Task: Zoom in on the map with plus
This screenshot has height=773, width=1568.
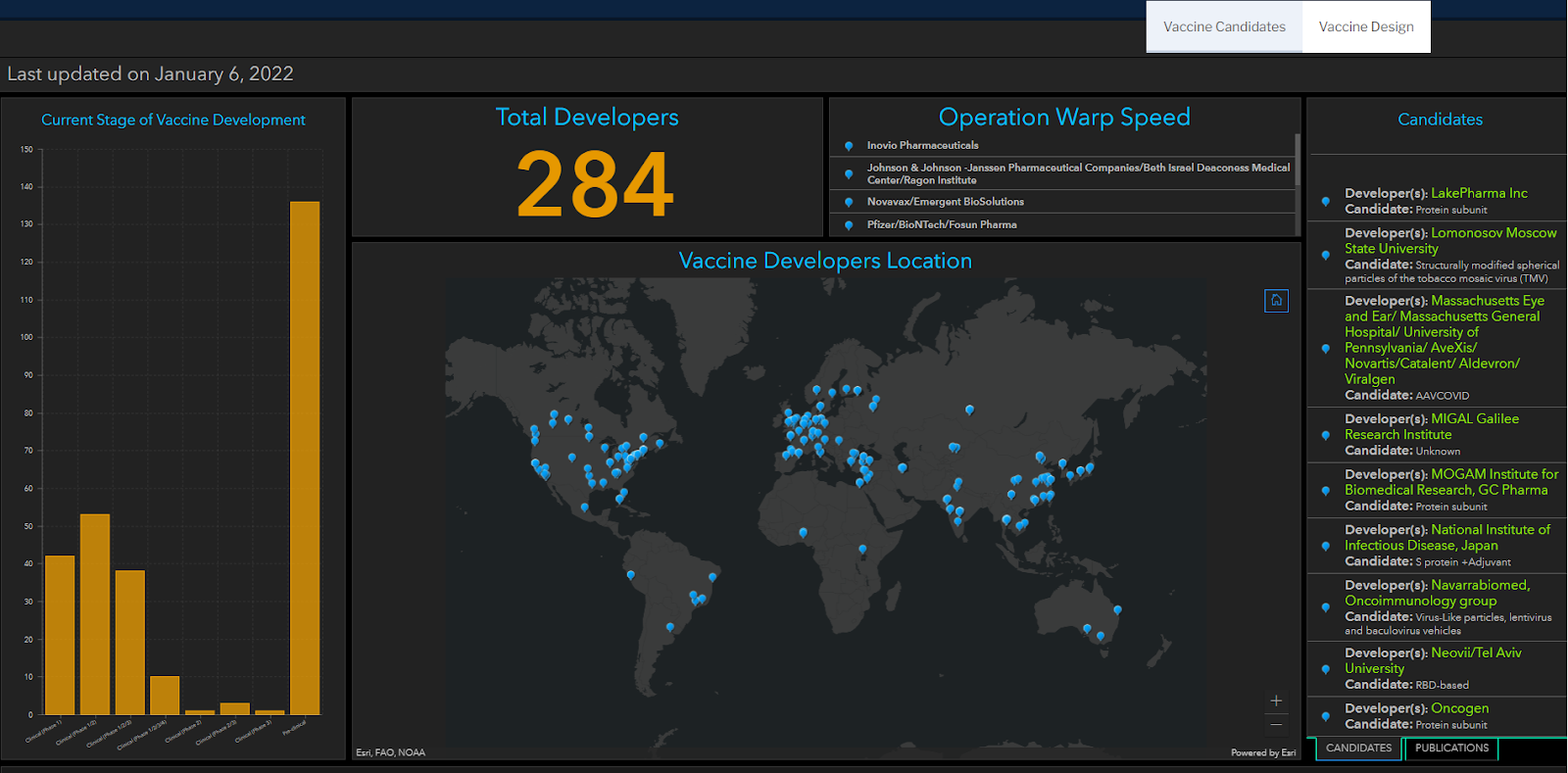Action: tap(1276, 701)
